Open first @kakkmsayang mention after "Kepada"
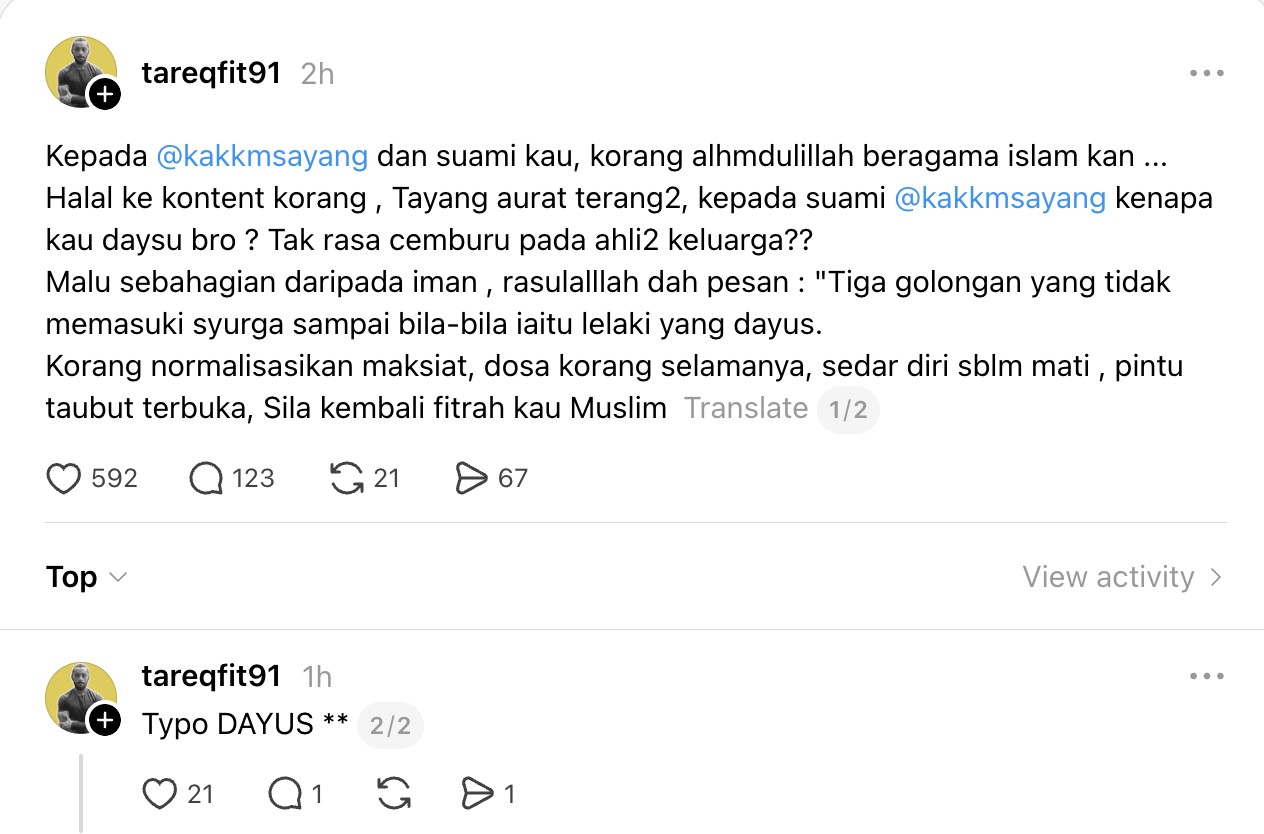The width and height of the screenshot is (1264, 834). point(262,157)
